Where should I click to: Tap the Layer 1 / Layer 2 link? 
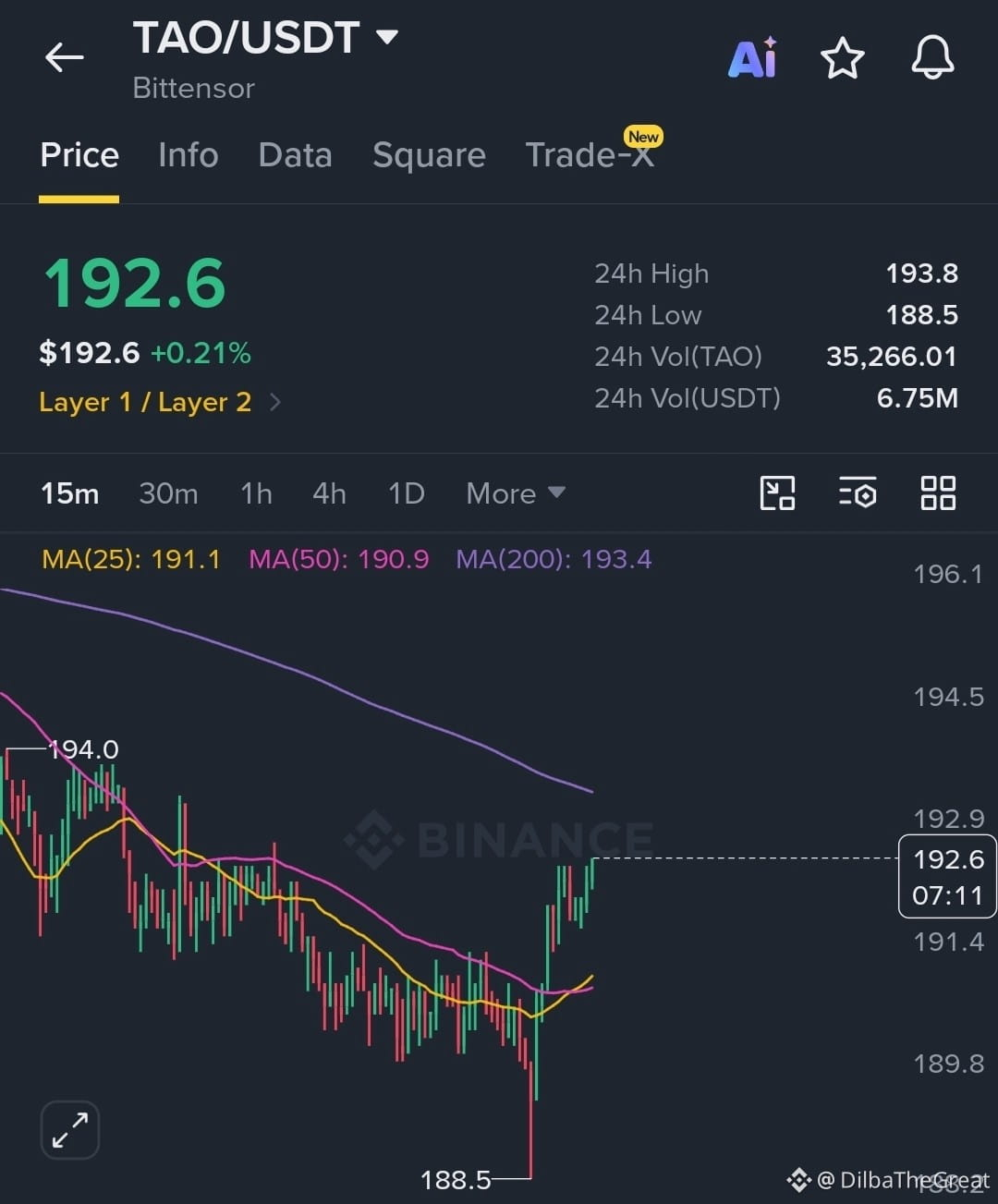pos(145,402)
